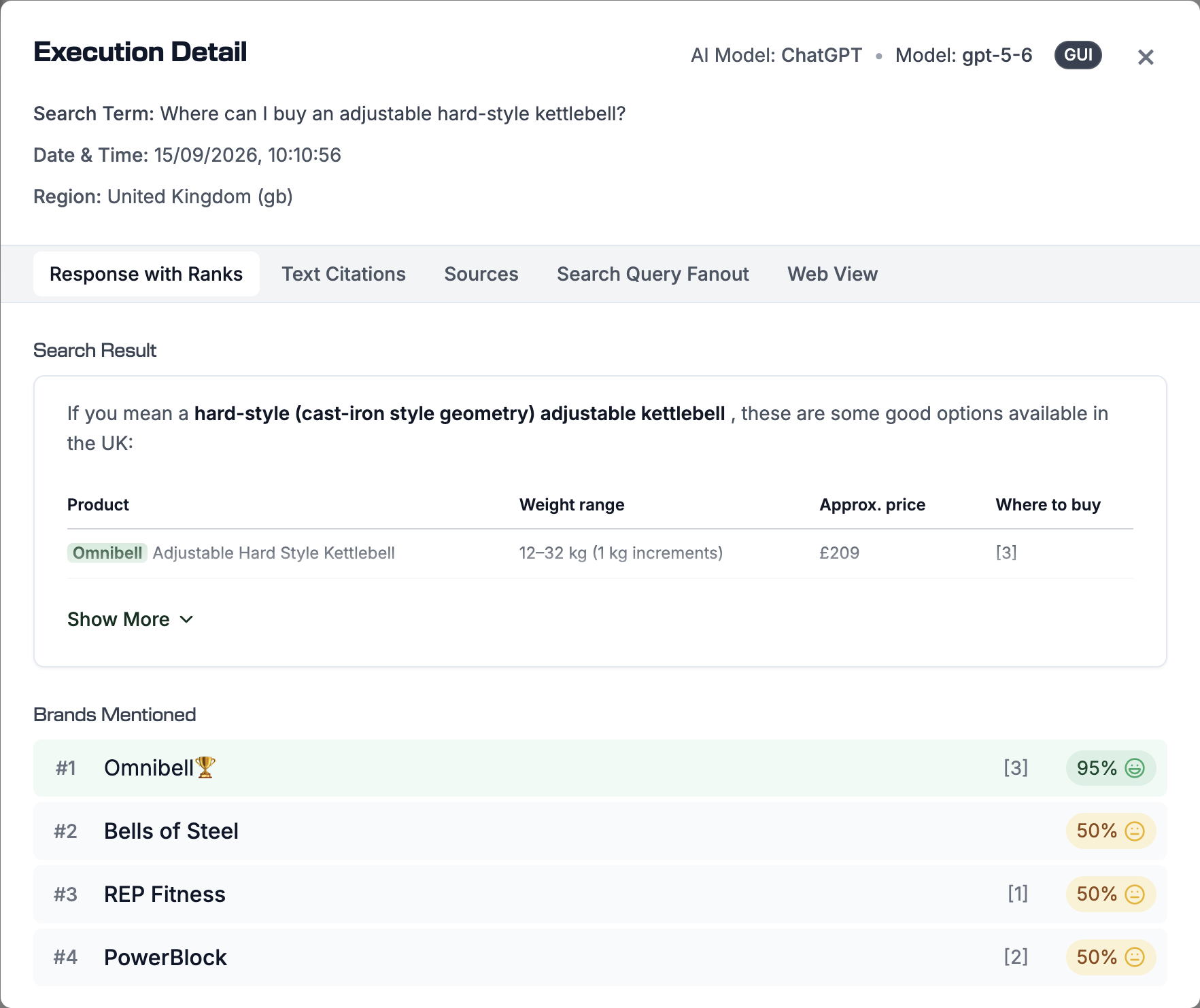The width and height of the screenshot is (1200, 1008).
Task: Click the 95% sentiment score badge
Action: 1111,768
